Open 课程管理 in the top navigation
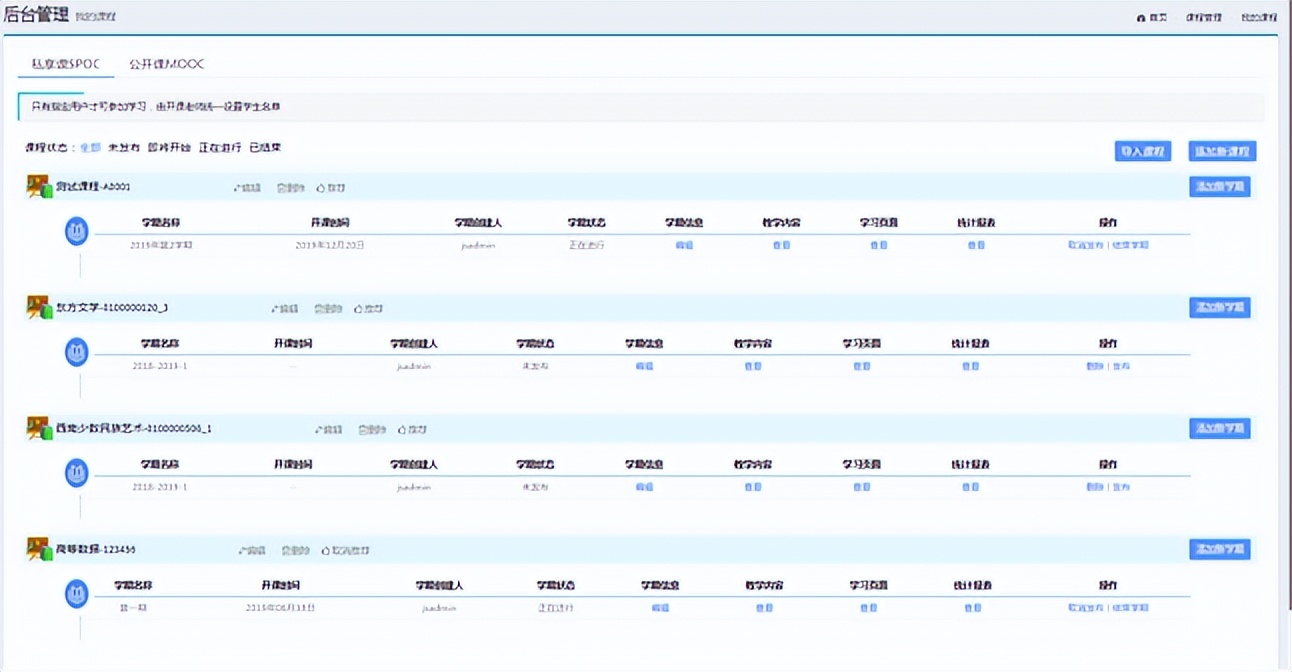The height and width of the screenshot is (672, 1292). (1204, 18)
